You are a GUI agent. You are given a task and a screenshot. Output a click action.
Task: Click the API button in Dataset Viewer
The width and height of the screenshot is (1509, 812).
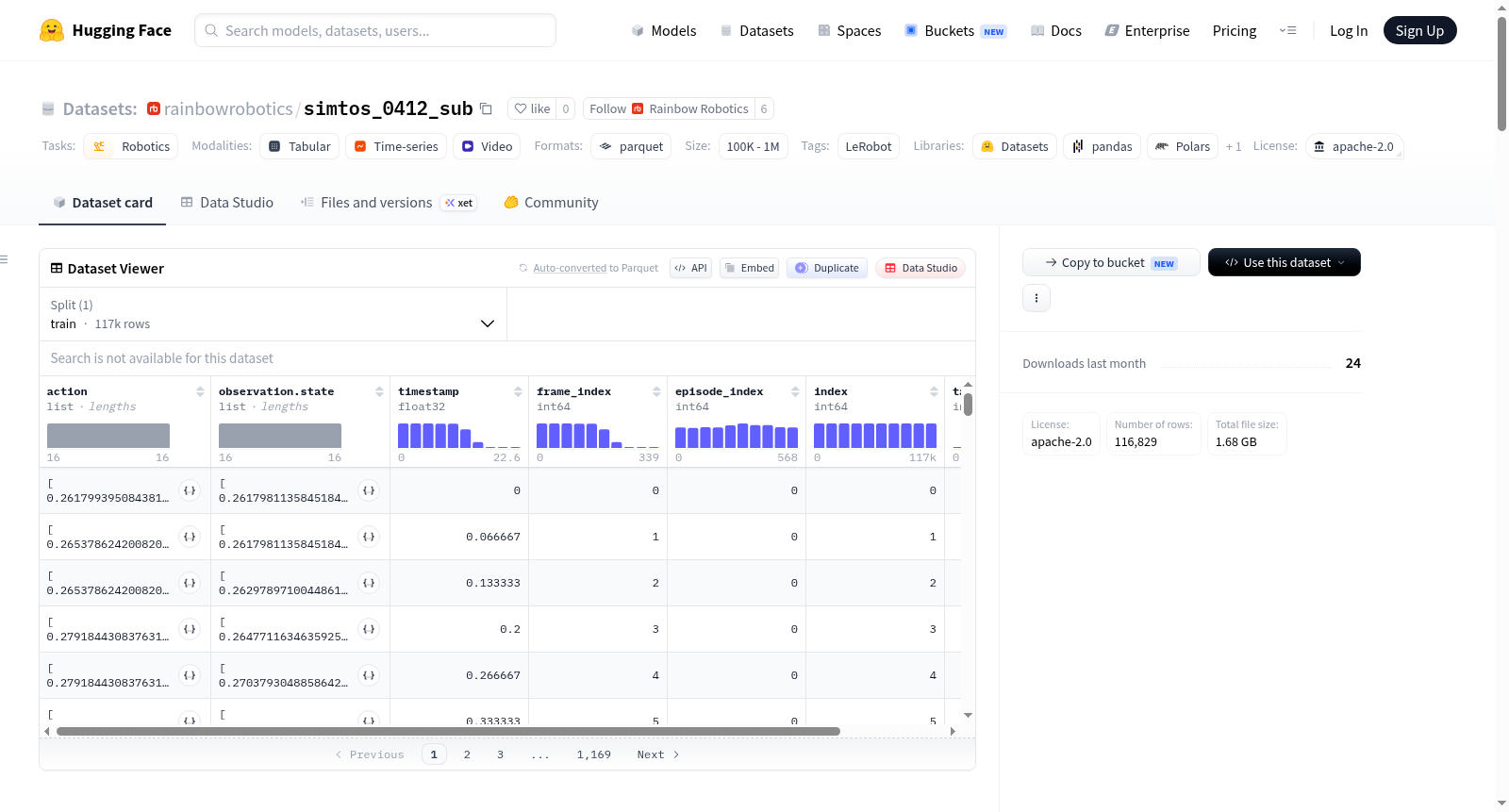690,268
